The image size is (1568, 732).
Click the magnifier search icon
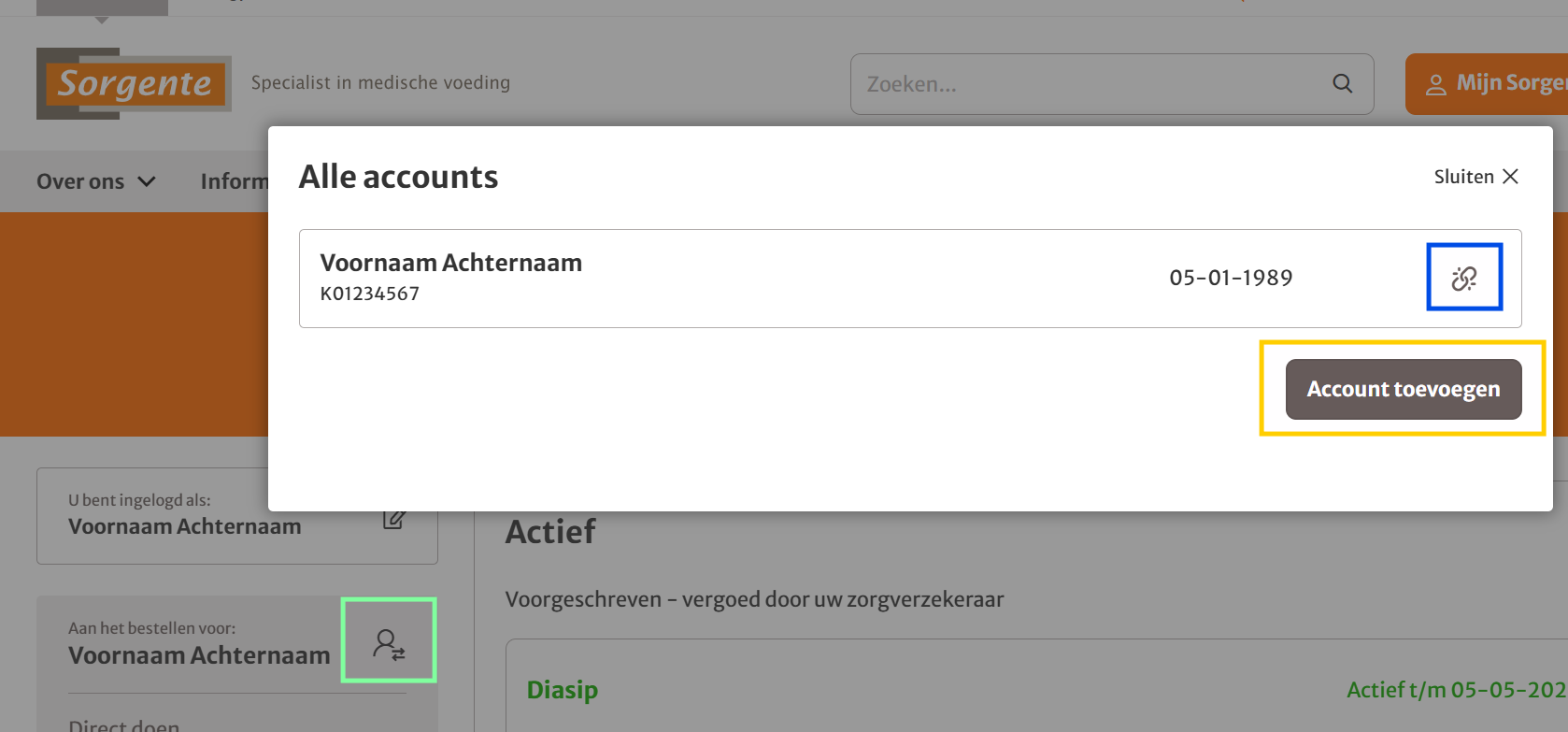coord(1342,84)
